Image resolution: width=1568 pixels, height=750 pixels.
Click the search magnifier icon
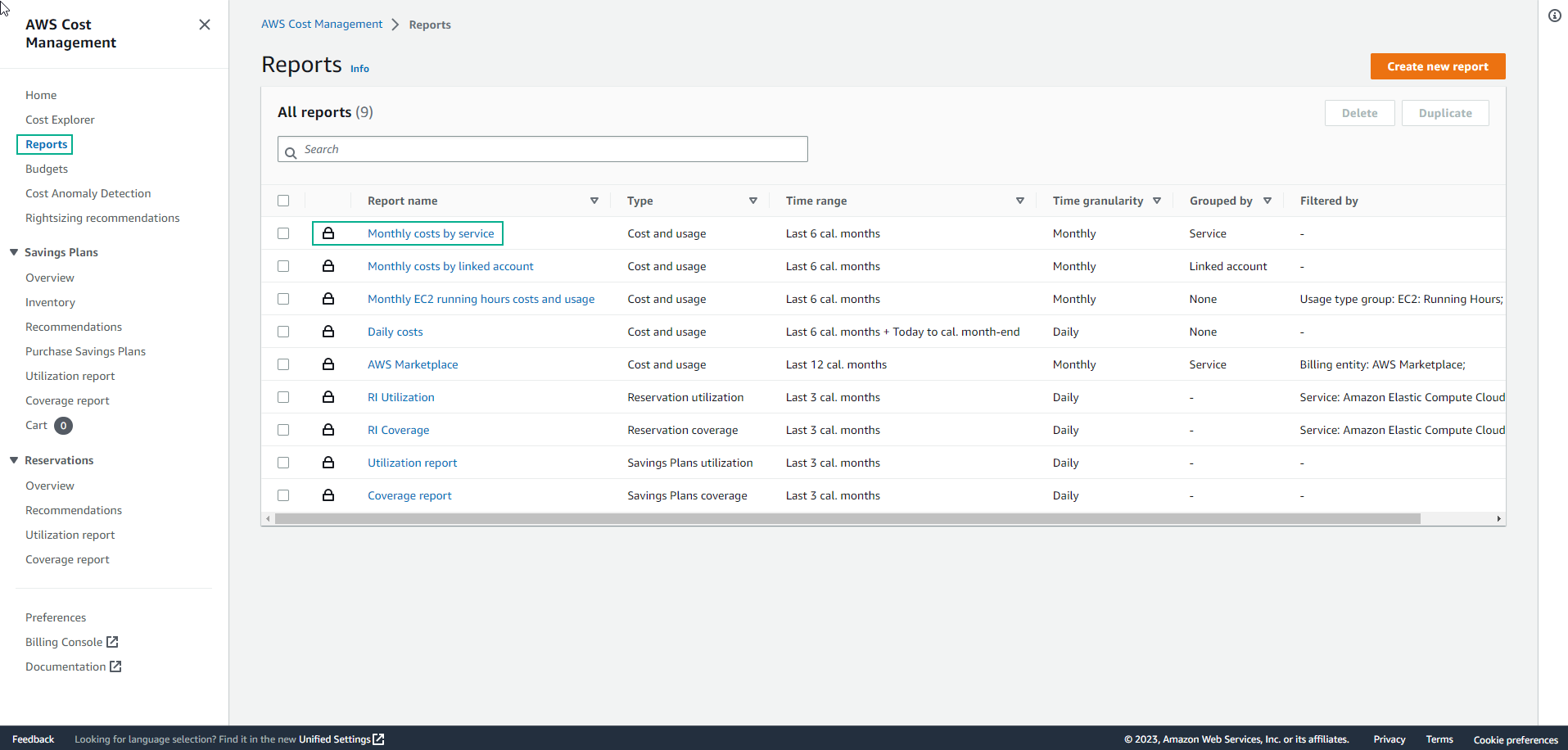click(x=291, y=153)
